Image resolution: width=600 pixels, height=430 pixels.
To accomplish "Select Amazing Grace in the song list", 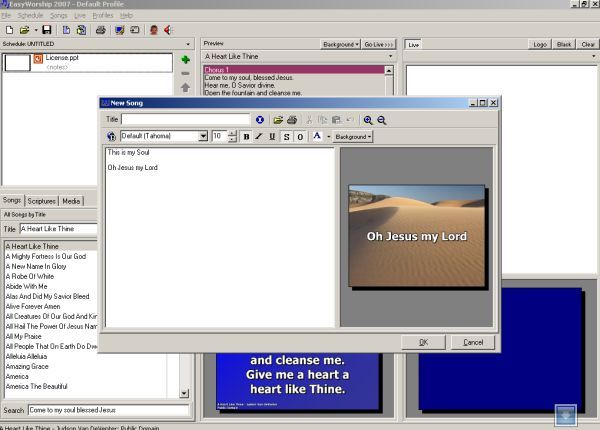I will pos(27,366).
